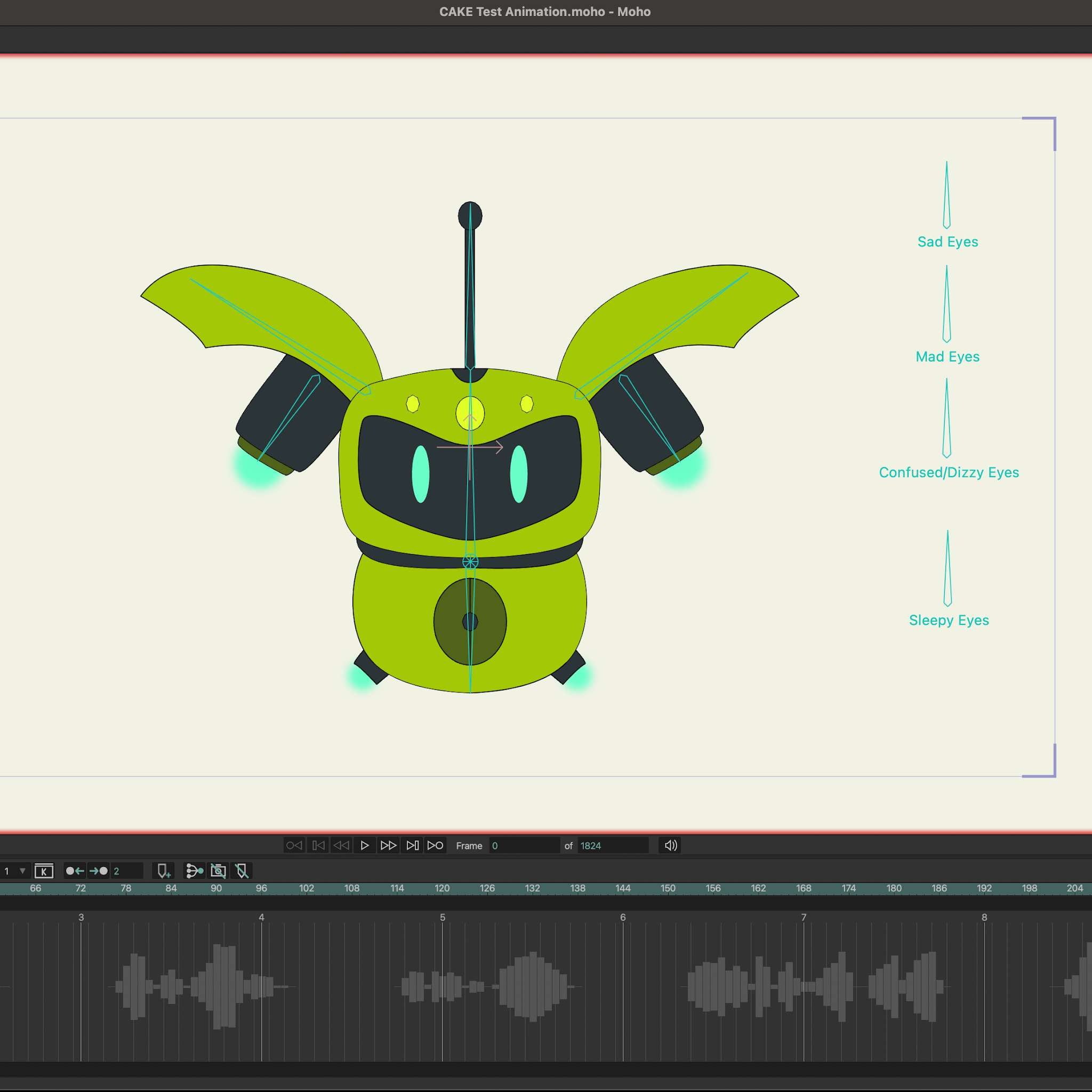Jump to previous keyframe arrow icon
The height and width of the screenshot is (1092, 1092).
pyautogui.click(x=75, y=871)
